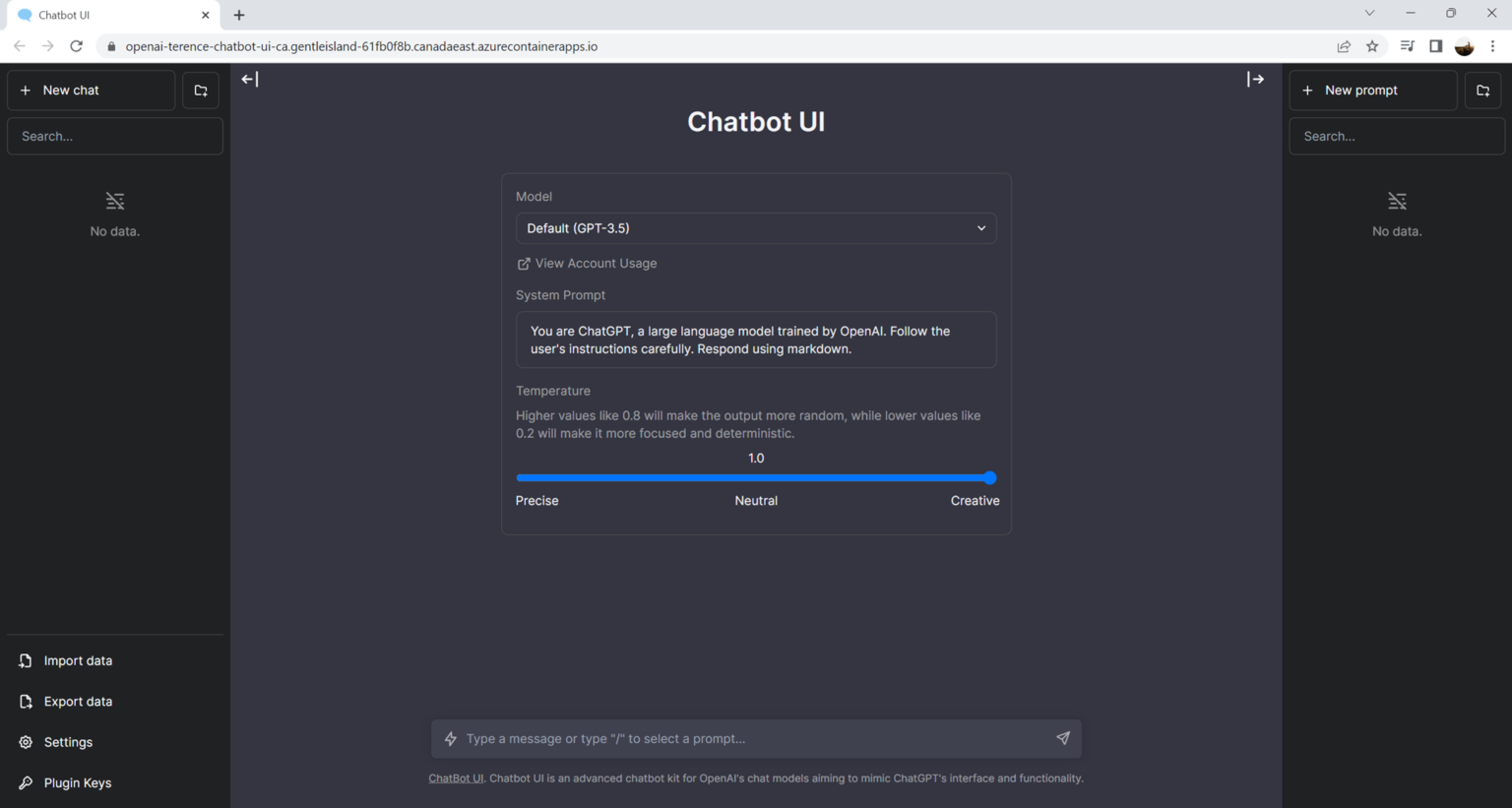This screenshot has width=1512, height=808.
Task: Click the plugin lightning bolt icon
Action: [x=451, y=738]
